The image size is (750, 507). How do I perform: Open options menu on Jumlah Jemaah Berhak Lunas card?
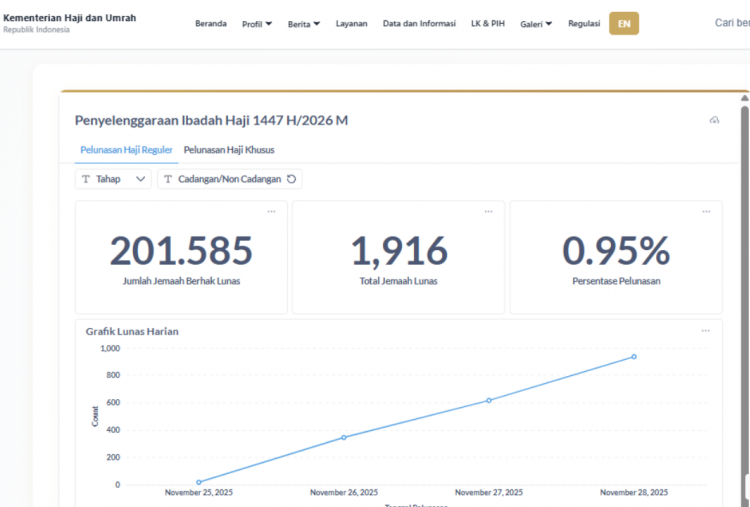271,211
